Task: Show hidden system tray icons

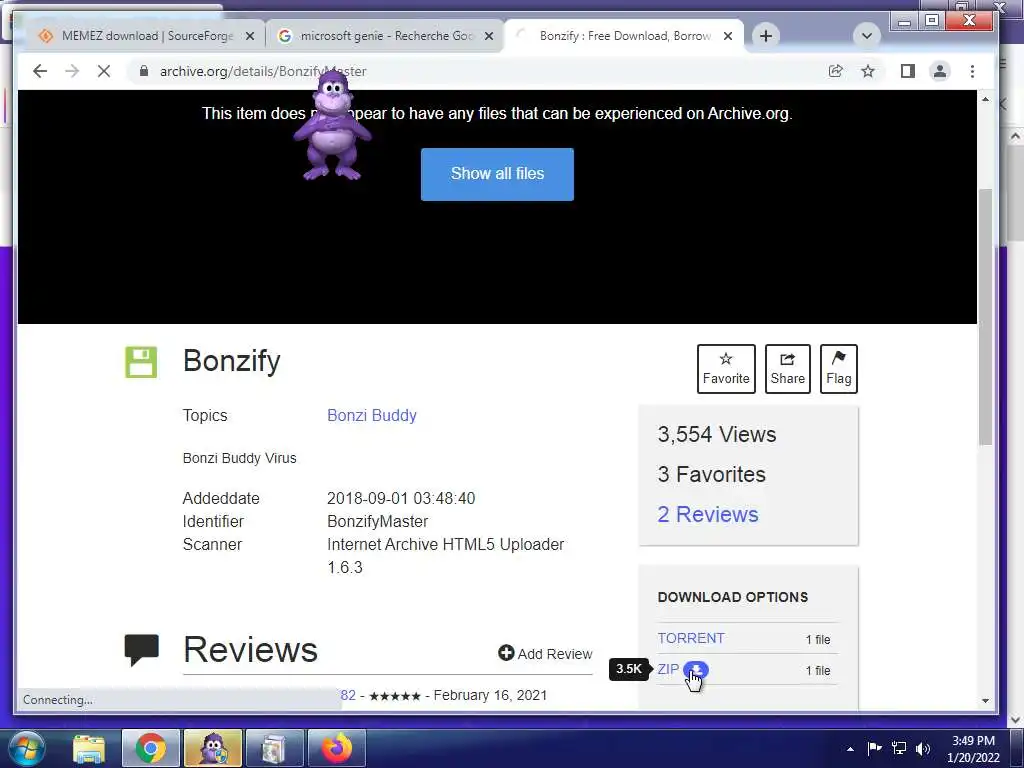Action: pos(850,749)
